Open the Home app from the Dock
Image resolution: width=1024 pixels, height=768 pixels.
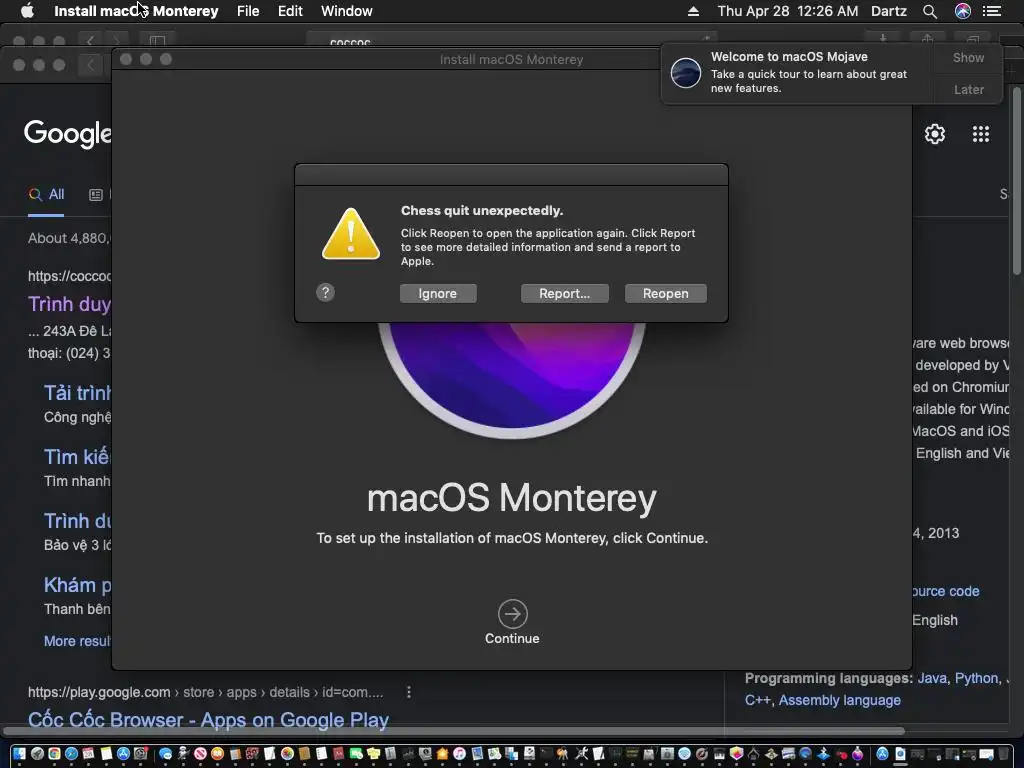pyautogui.click(x=442, y=754)
